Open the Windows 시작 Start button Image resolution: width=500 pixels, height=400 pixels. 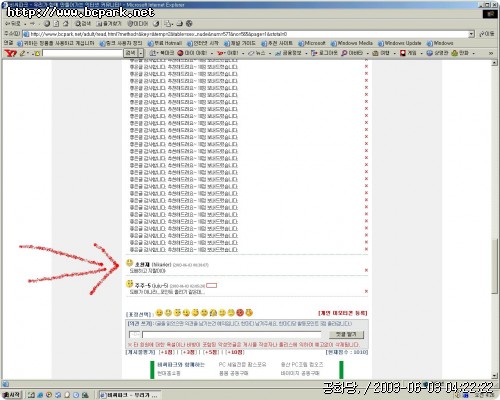[12, 395]
